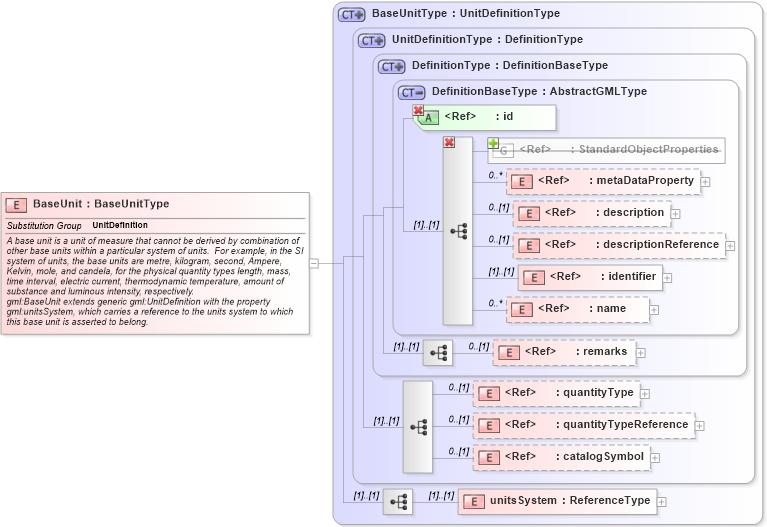Collapse the DefinitionBaseType CT minus icon
This screenshot has width=767, height=527.
(x=411, y=92)
